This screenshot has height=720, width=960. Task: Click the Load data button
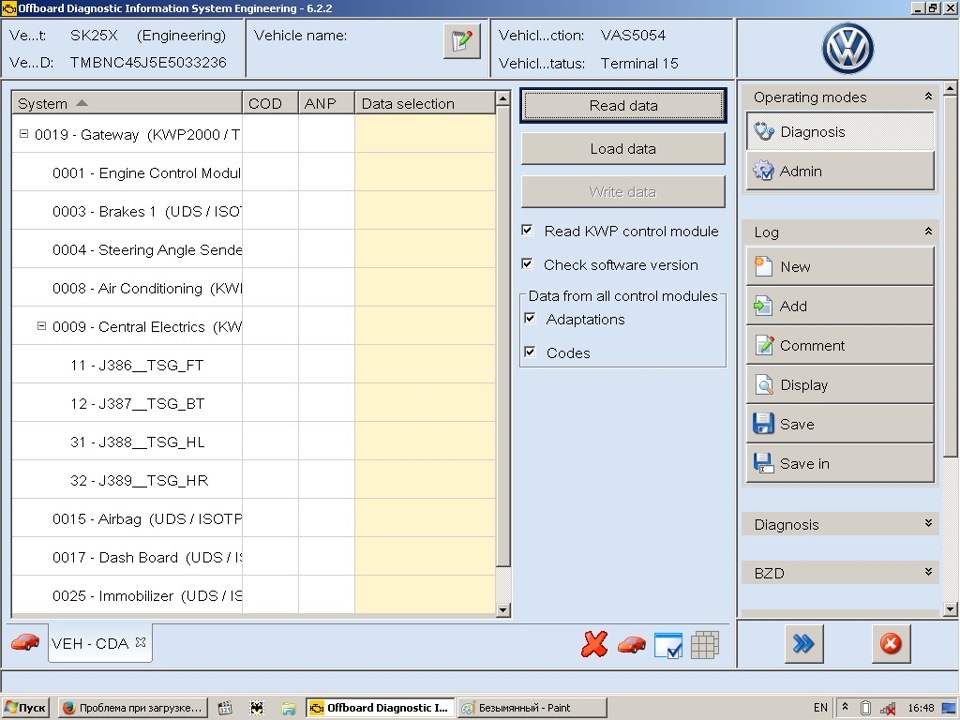click(x=623, y=149)
